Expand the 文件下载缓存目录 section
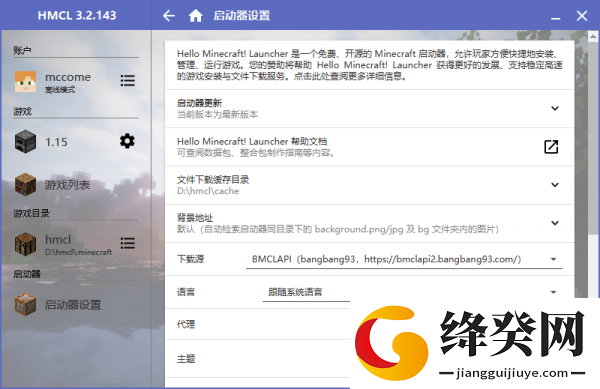Screen dimensions: 600x389 click(x=370, y=185)
